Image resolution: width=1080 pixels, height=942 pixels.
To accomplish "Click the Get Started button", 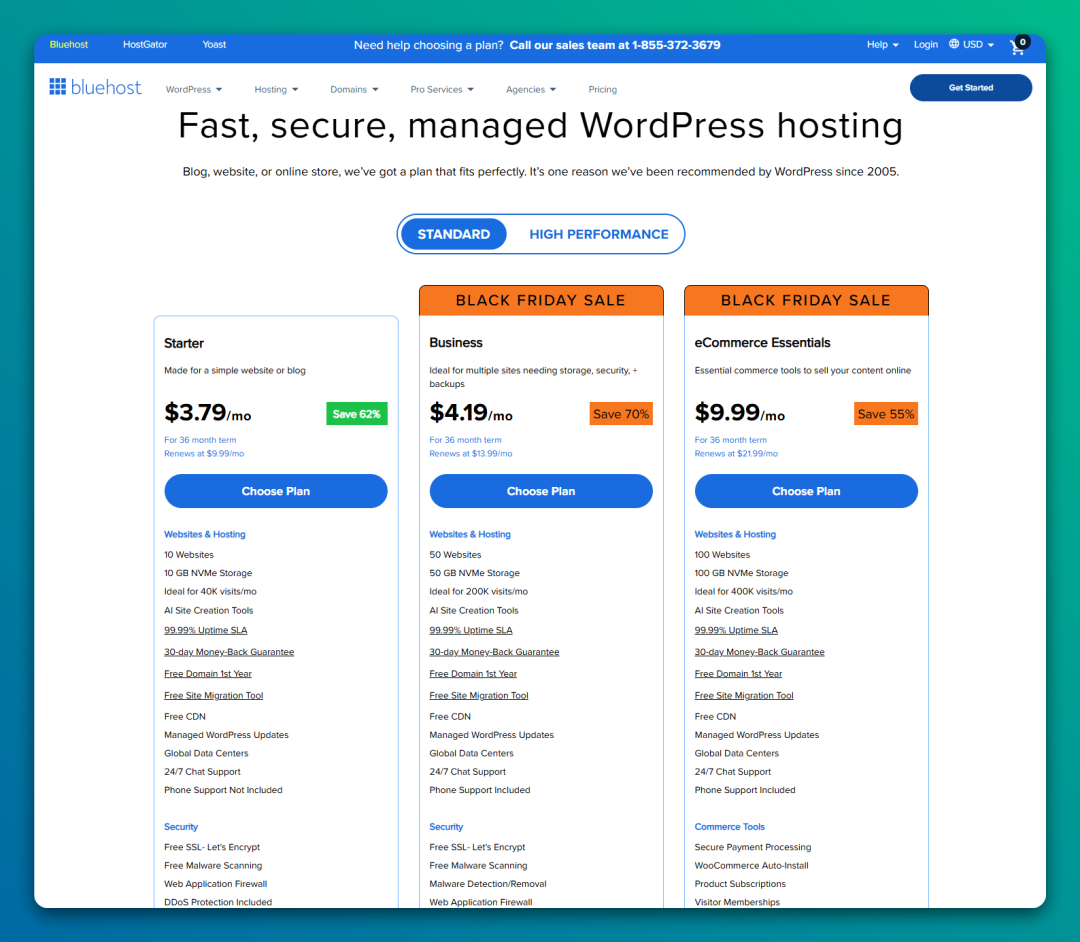I will [x=970, y=87].
